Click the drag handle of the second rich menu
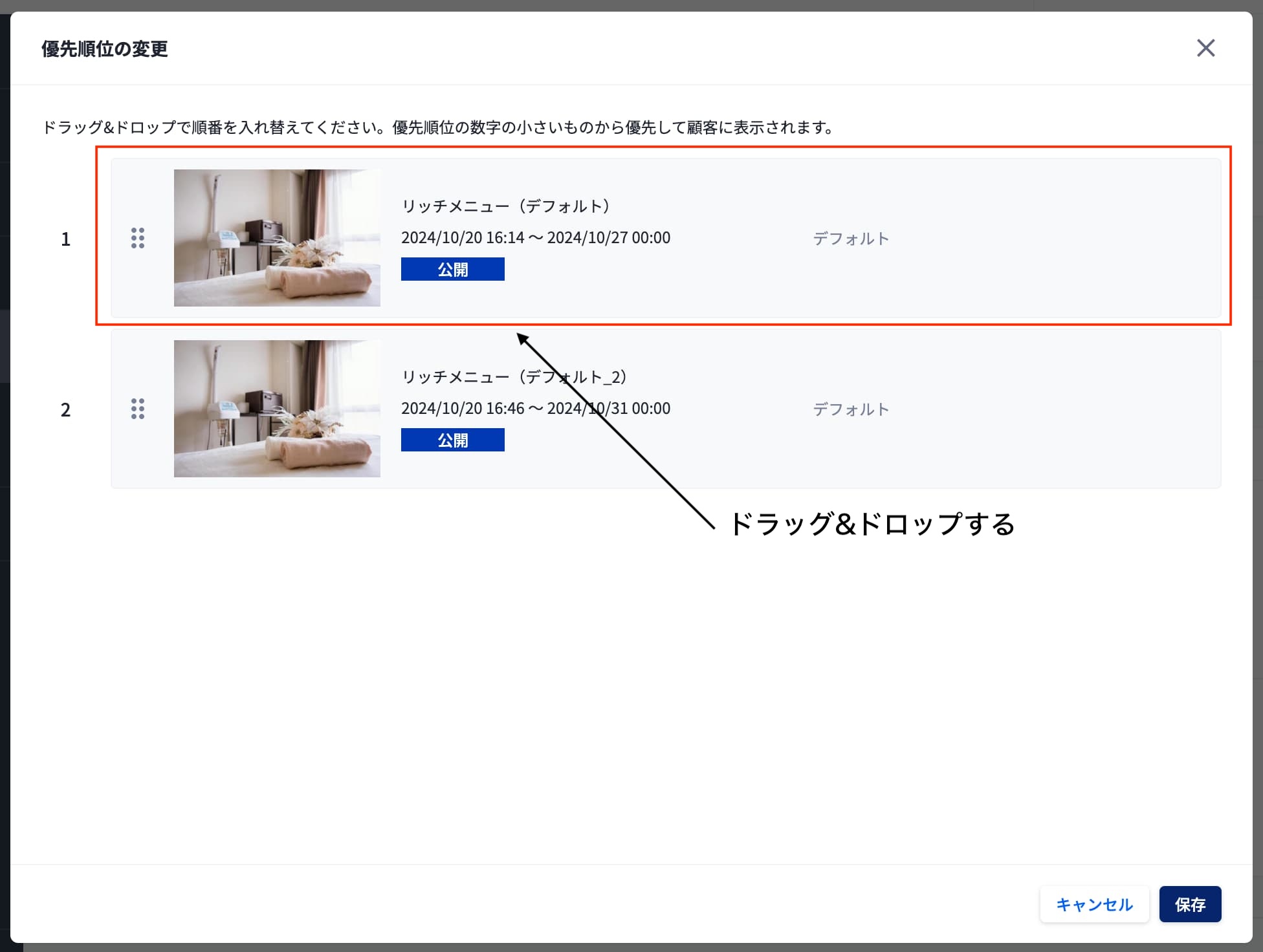Screen dimensions: 1263x952 138,409
